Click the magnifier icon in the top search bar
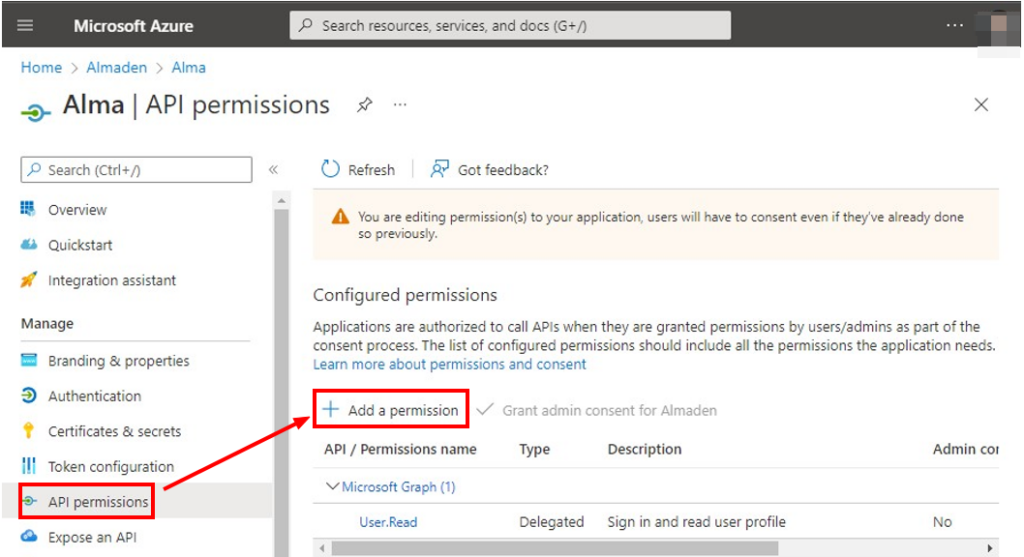Image resolution: width=1024 pixels, height=557 pixels. [305, 25]
